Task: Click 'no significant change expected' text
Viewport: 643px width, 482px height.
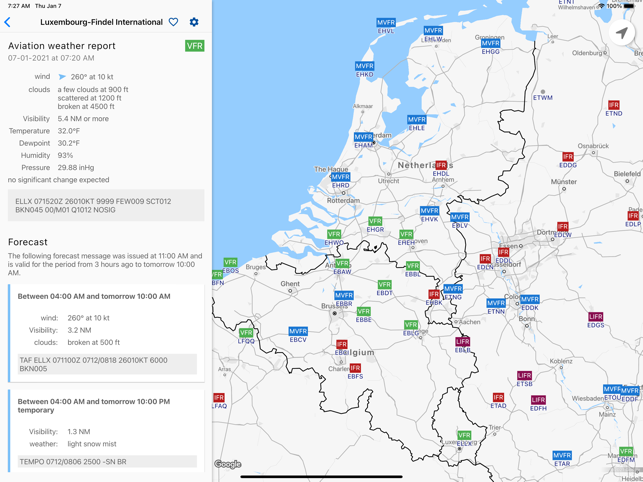Action: [x=58, y=180]
